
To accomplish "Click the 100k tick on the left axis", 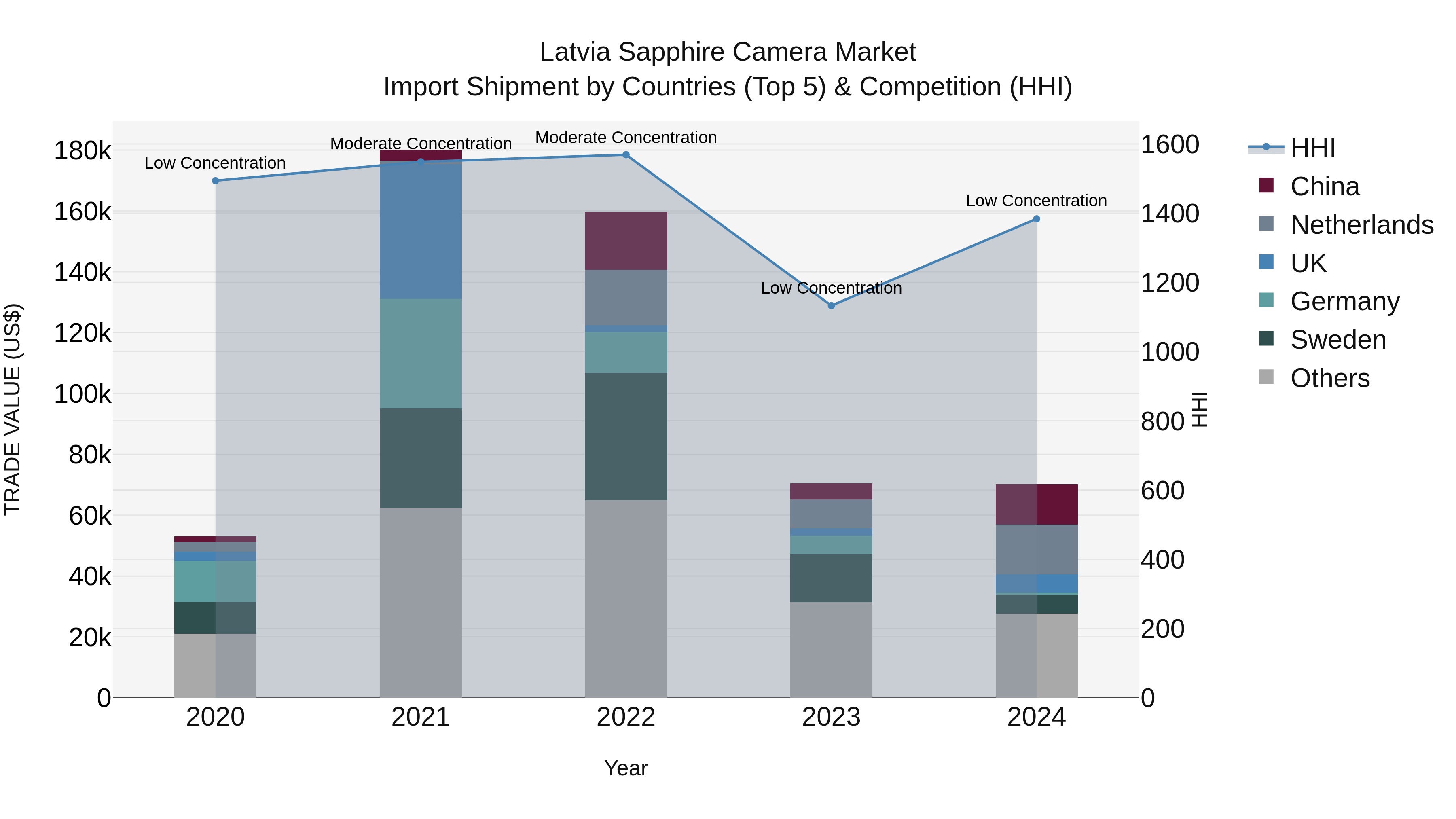I will (x=83, y=394).
